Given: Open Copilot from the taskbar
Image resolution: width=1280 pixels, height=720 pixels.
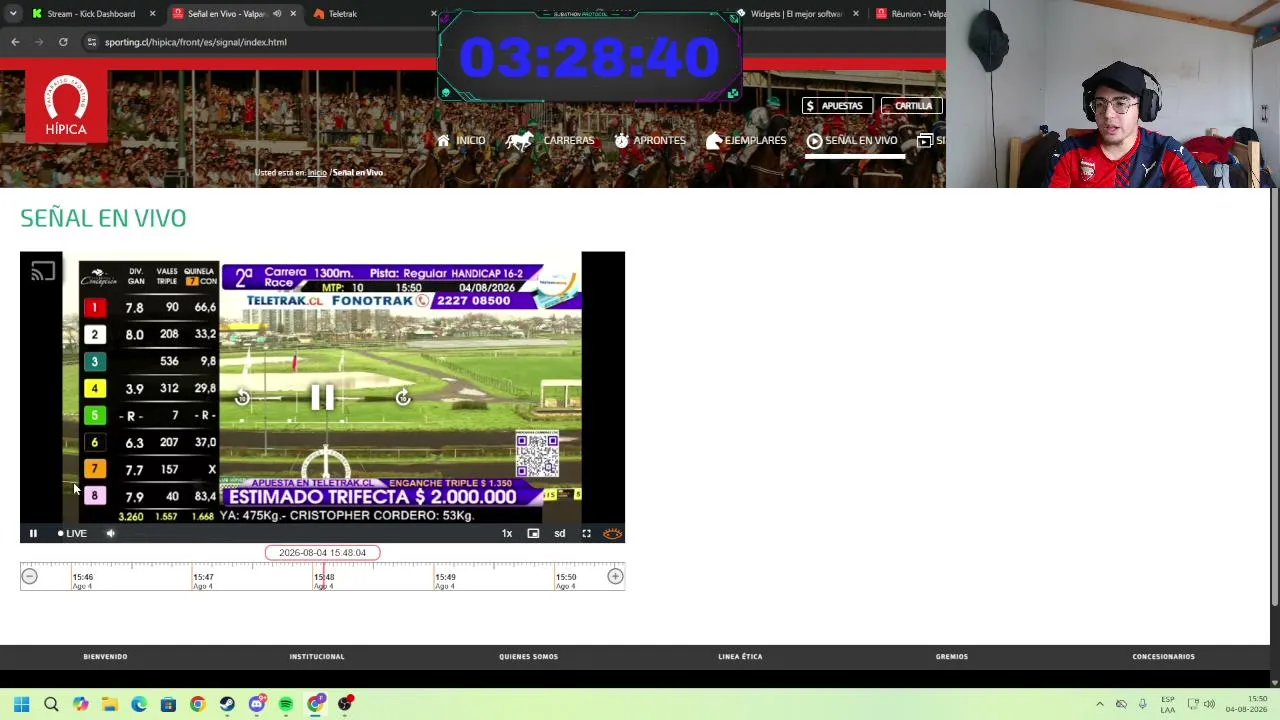Looking at the screenshot, I should pos(80,704).
